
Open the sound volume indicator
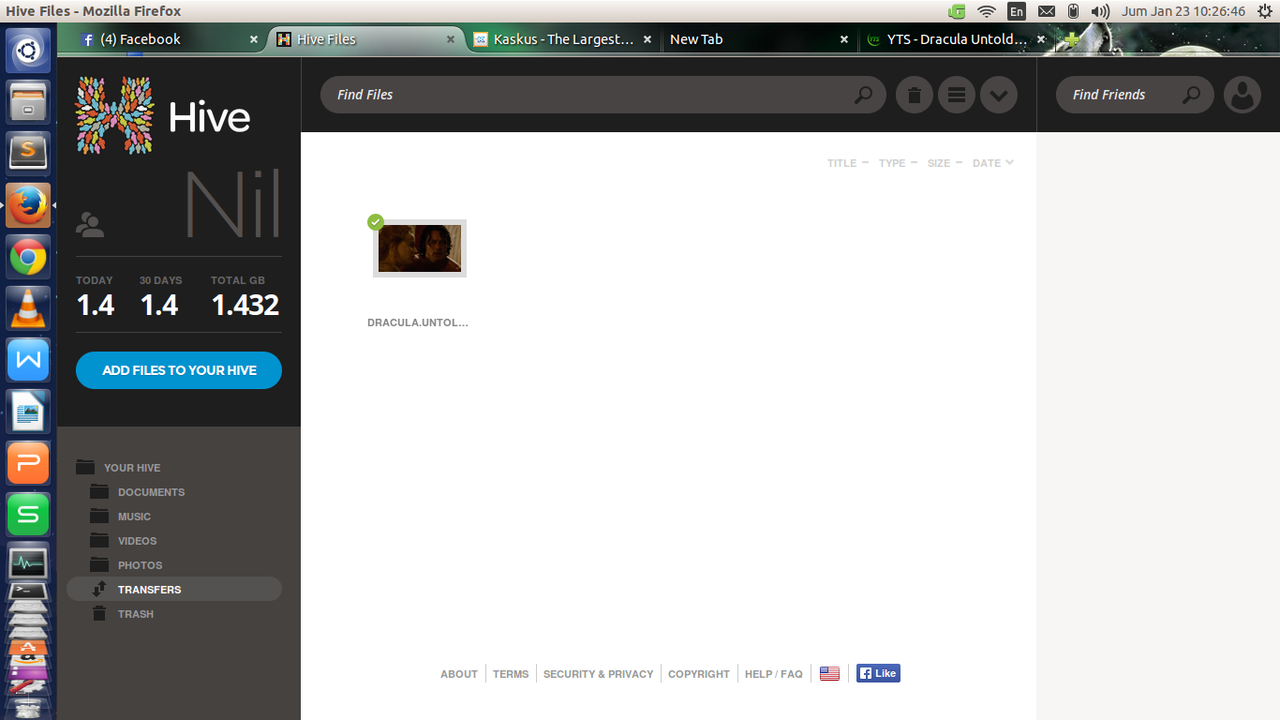(x=1100, y=12)
